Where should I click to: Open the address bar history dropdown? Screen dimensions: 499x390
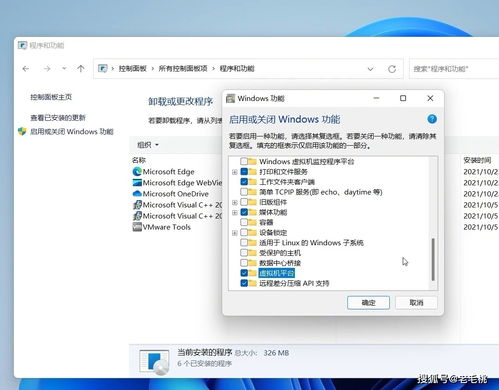coord(370,69)
